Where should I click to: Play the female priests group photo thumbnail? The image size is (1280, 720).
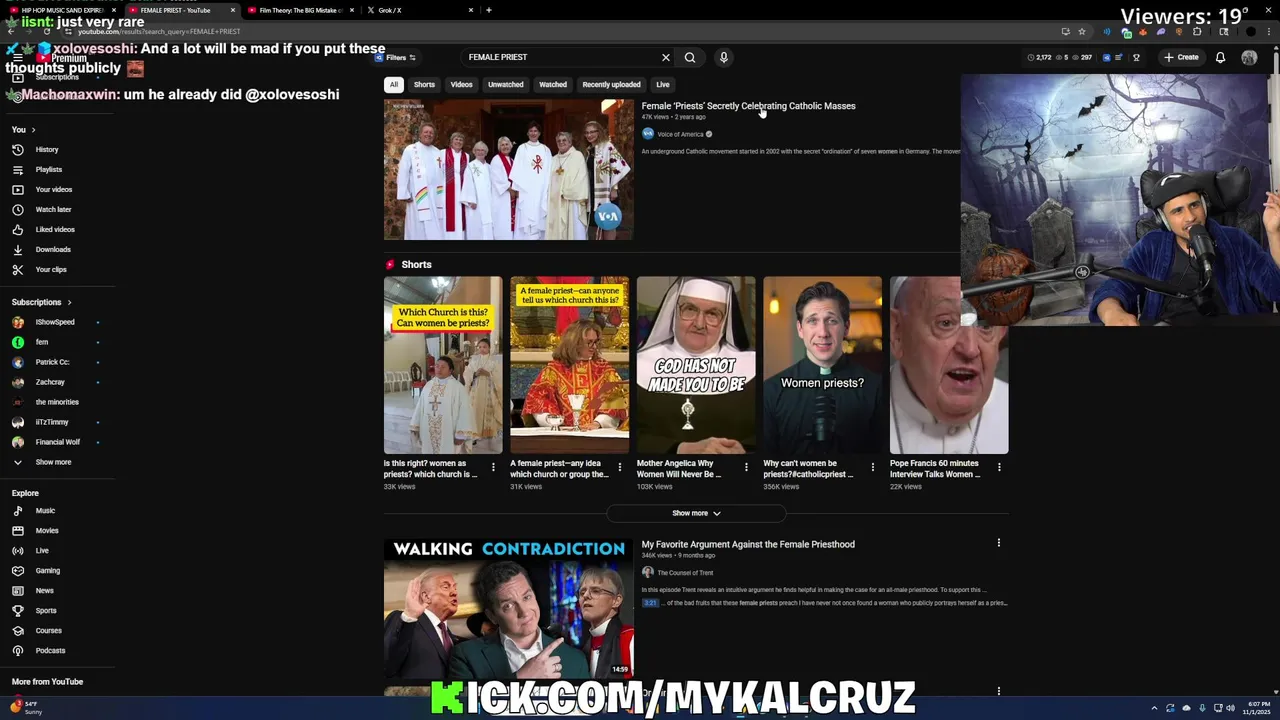coord(508,169)
